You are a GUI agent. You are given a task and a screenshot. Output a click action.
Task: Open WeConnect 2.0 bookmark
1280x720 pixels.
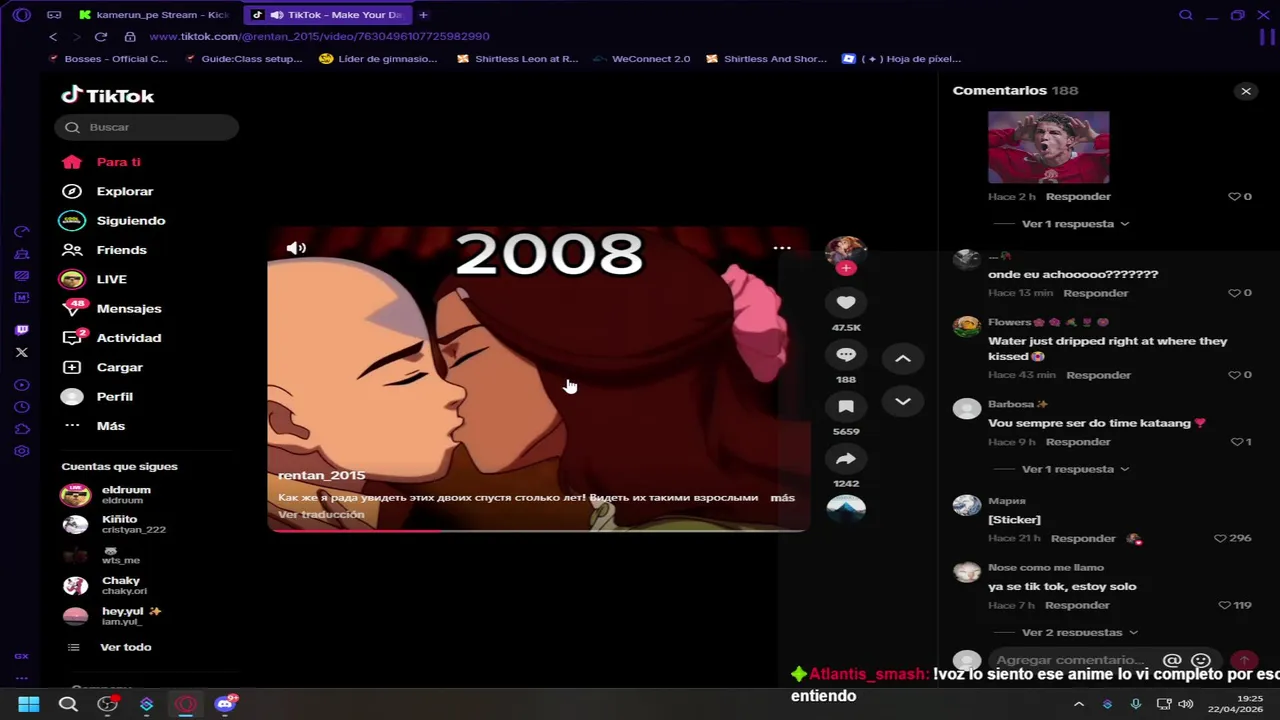tap(641, 59)
